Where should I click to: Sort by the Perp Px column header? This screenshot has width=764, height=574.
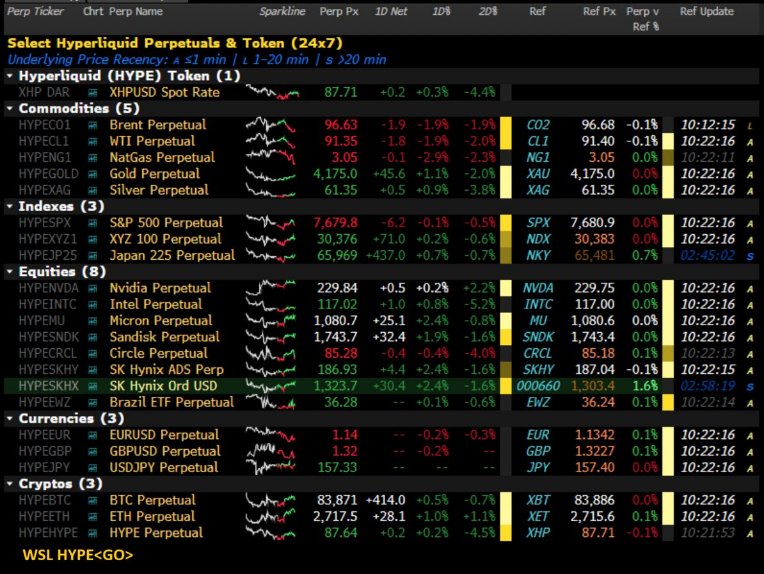coord(339,12)
